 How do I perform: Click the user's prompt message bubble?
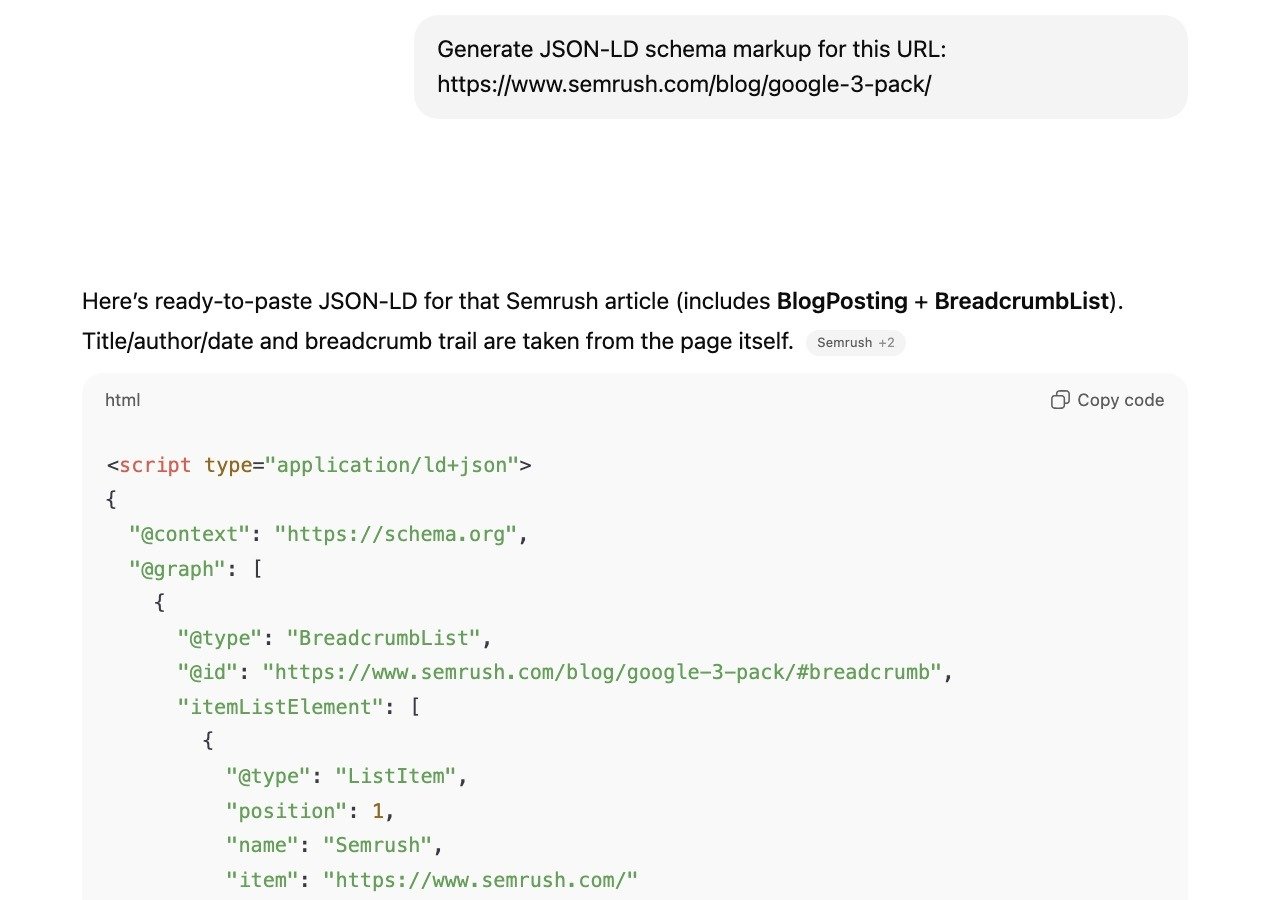[800, 66]
